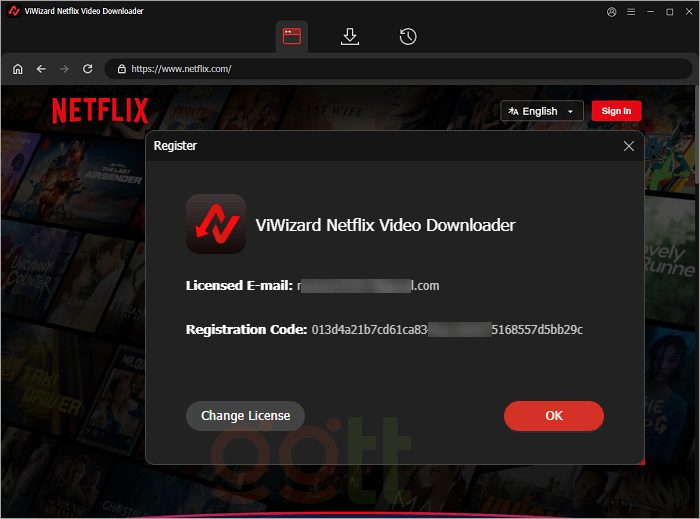The width and height of the screenshot is (700, 519).
Task: Click the Change License button
Action: [x=245, y=416]
